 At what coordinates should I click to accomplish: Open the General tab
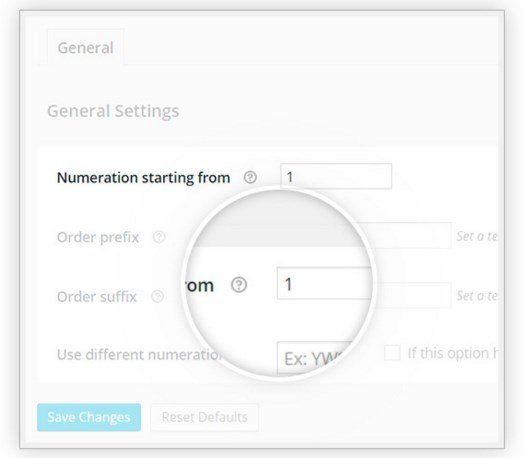(85, 48)
